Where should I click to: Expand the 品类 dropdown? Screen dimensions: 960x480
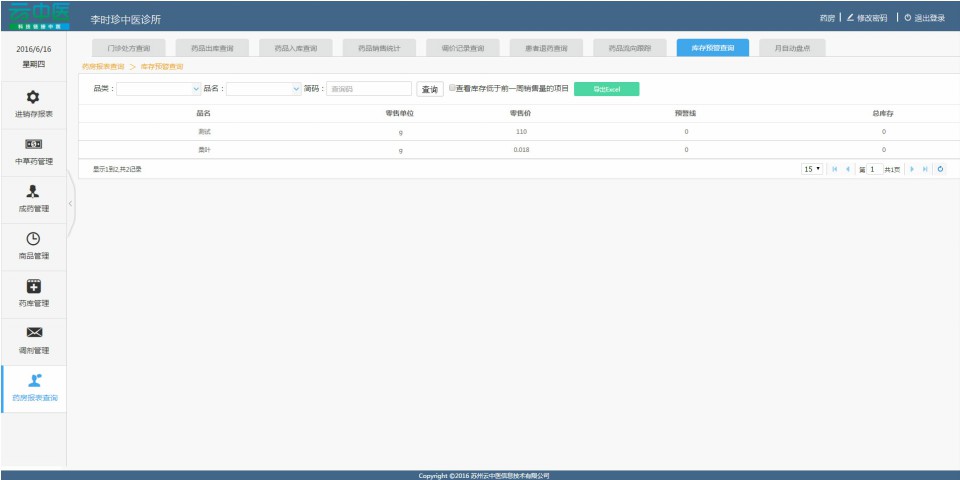[x=196, y=89]
